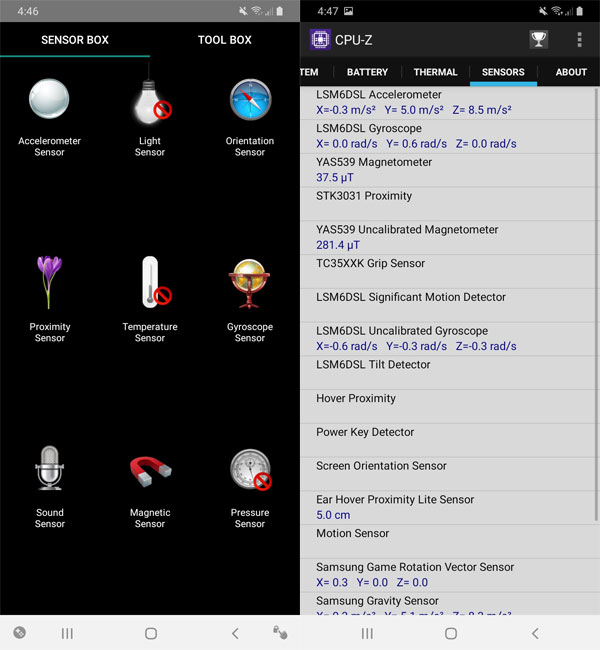Select the SENSOR BOX tab
The width and height of the screenshot is (600, 650).
tap(75, 40)
